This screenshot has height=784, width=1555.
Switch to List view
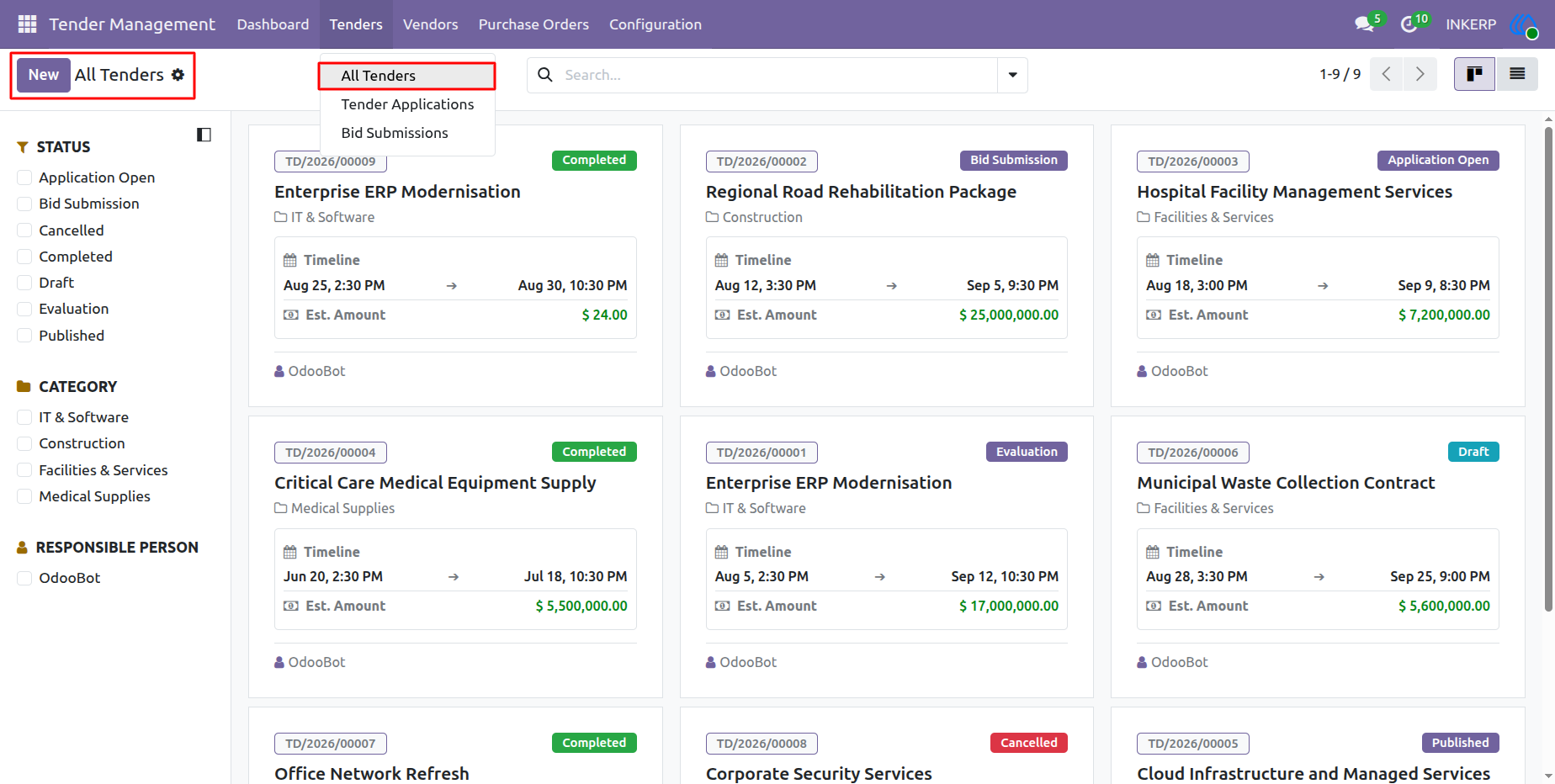pyautogui.click(x=1517, y=74)
